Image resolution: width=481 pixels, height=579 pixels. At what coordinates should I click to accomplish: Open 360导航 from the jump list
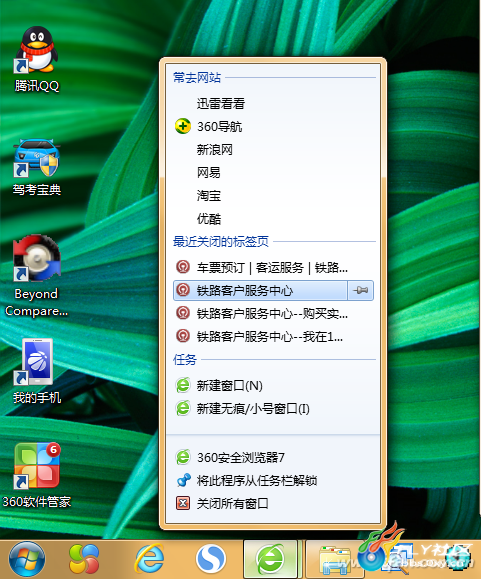[x=273, y=127]
